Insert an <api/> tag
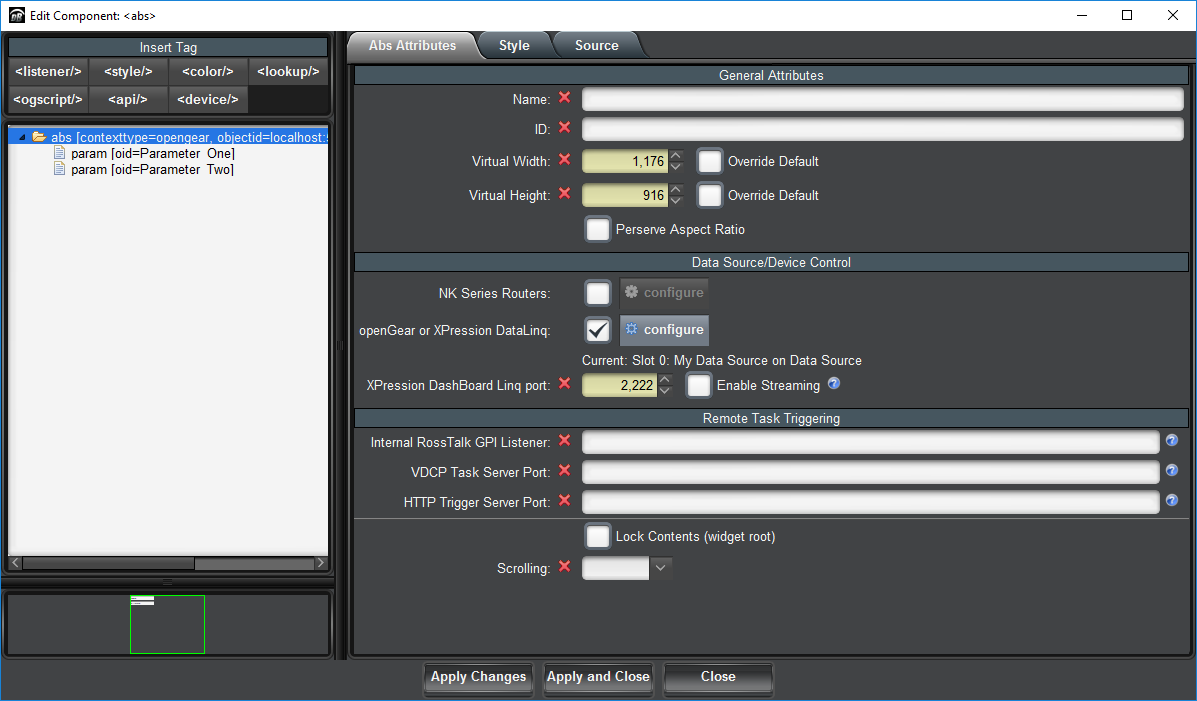The height and width of the screenshot is (701, 1197). (128, 99)
